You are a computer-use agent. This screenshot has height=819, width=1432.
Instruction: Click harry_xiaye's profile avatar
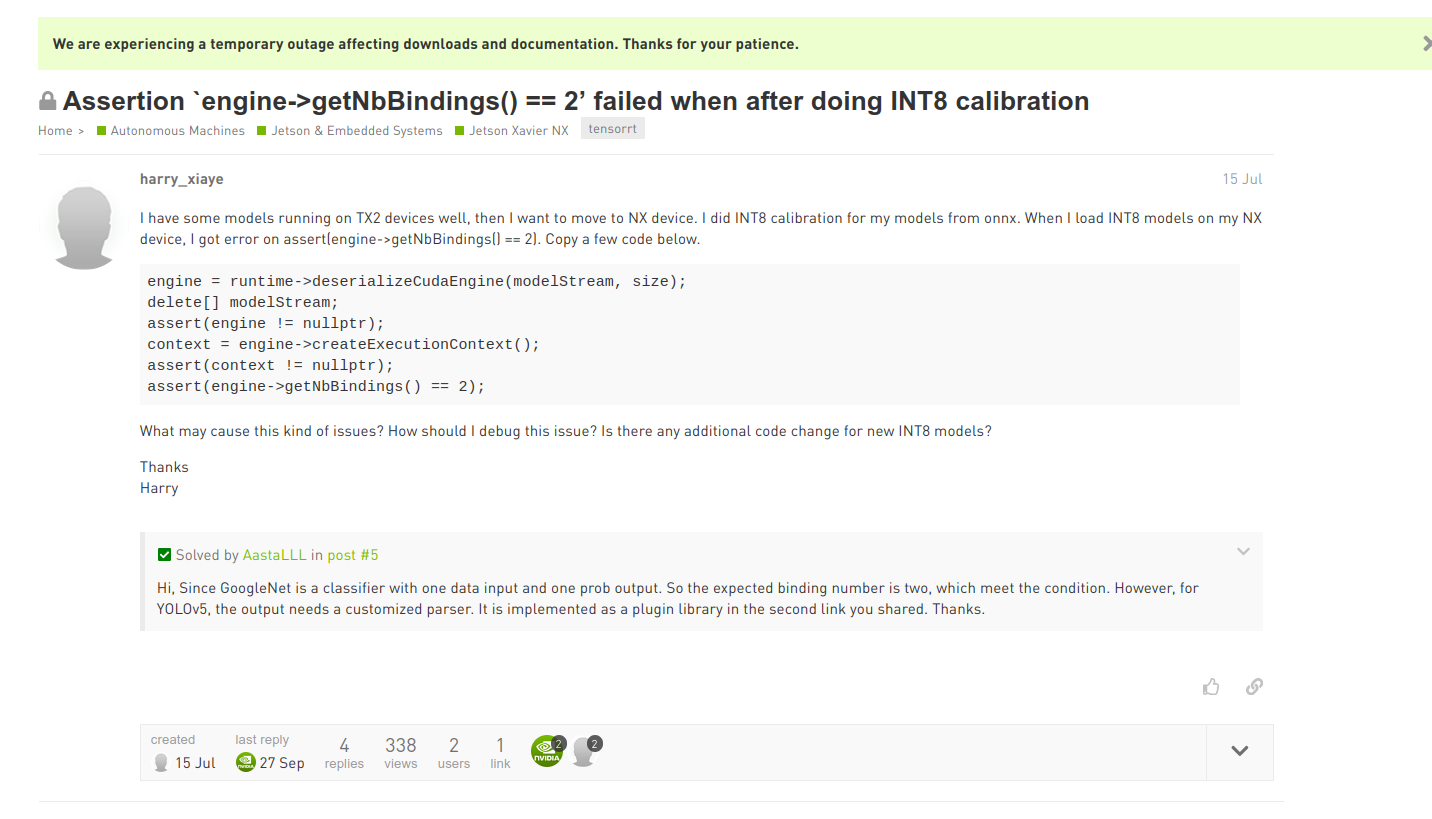[x=84, y=227]
